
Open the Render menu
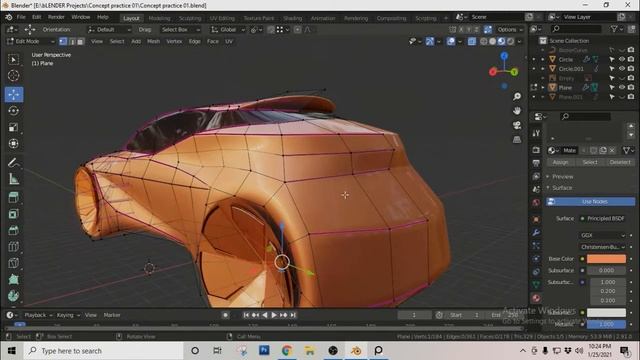[x=56, y=17]
